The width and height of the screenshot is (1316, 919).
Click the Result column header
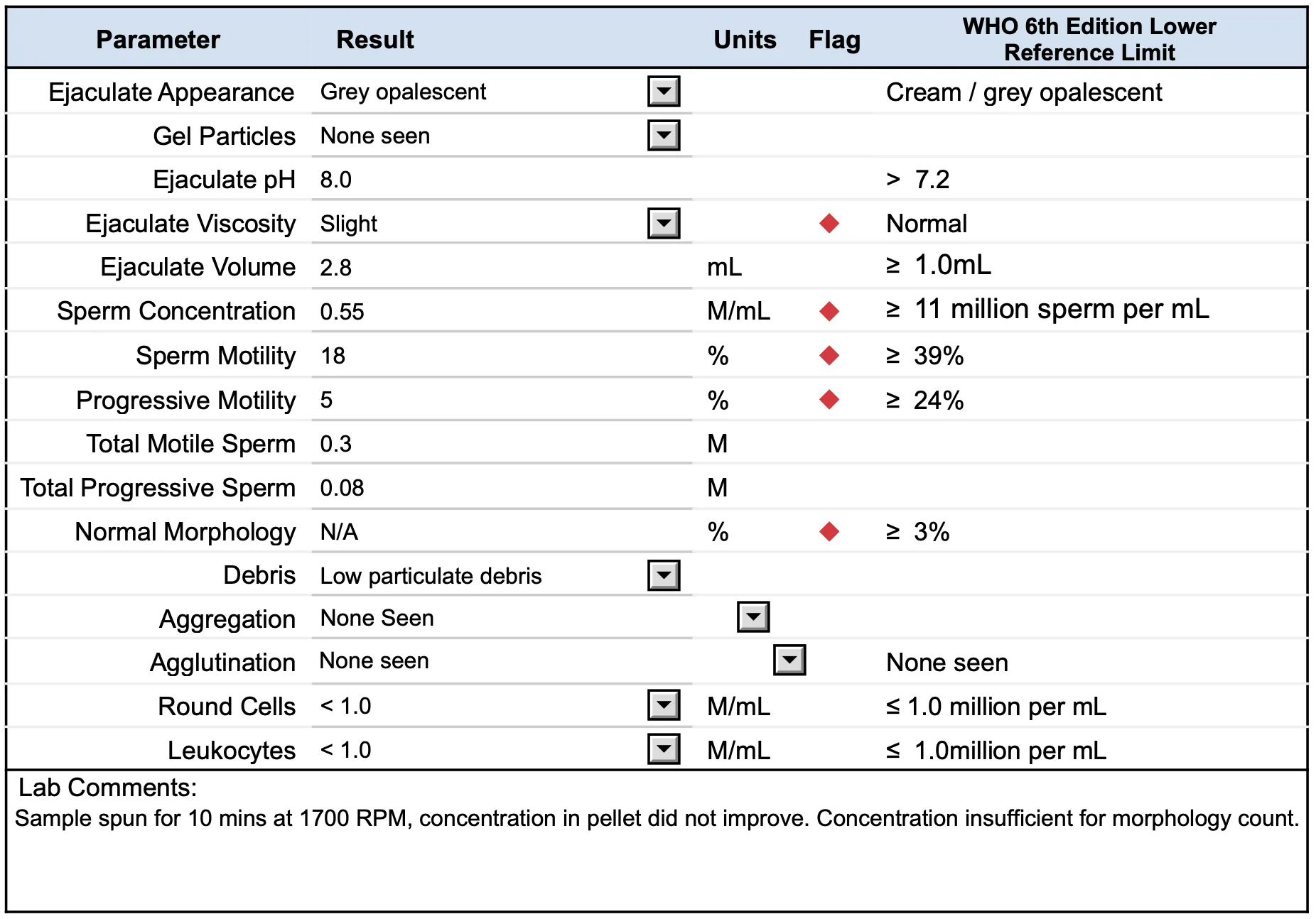pos(375,40)
